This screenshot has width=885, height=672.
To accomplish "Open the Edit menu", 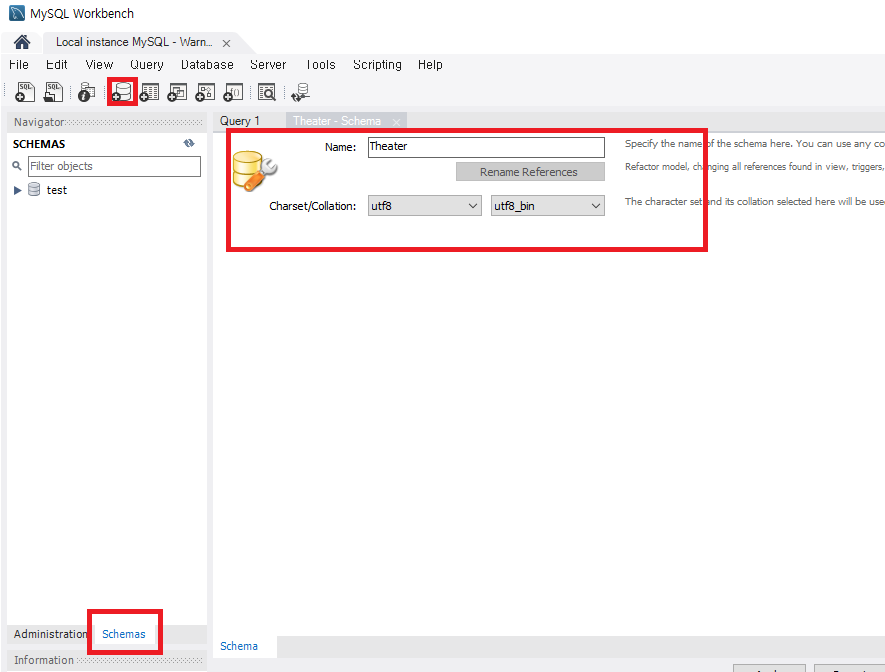I will click(56, 65).
